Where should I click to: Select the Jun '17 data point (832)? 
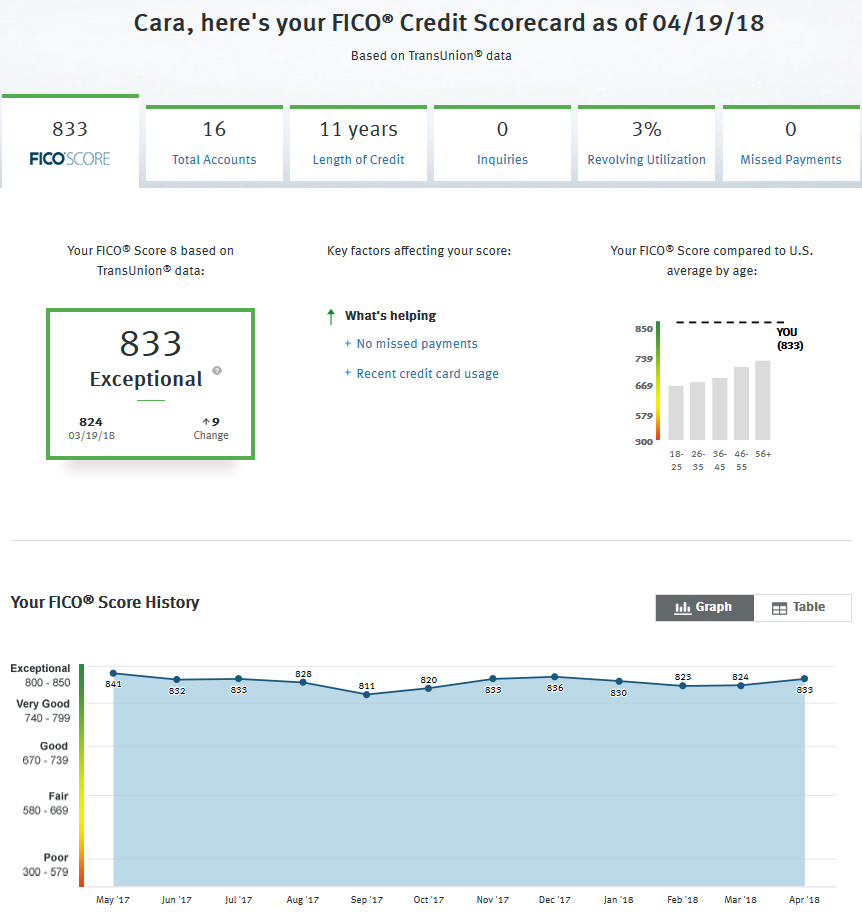click(x=177, y=680)
